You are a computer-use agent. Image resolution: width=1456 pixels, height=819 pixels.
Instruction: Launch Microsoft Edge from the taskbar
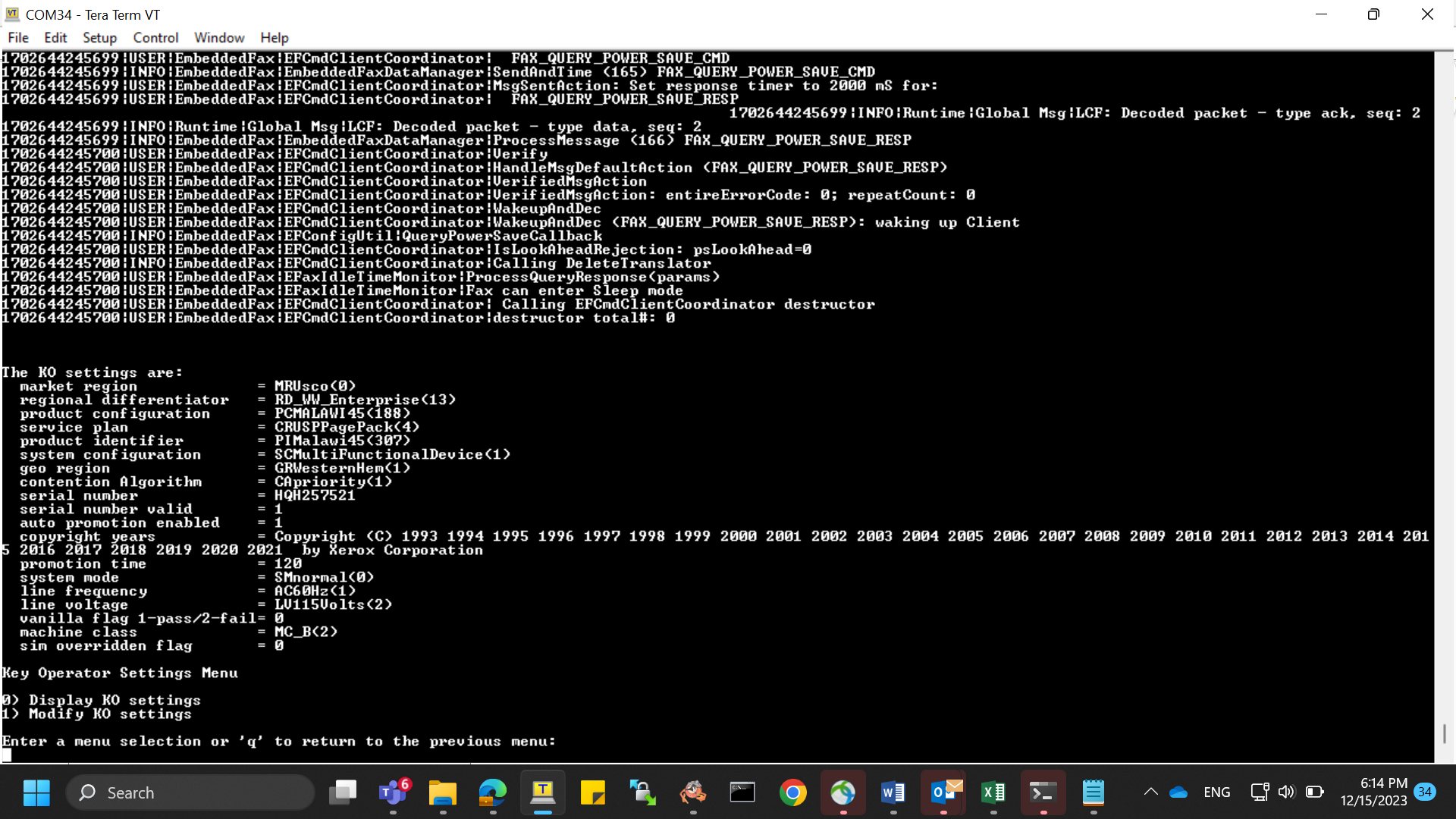pyautogui.click(x=493, y=792)
